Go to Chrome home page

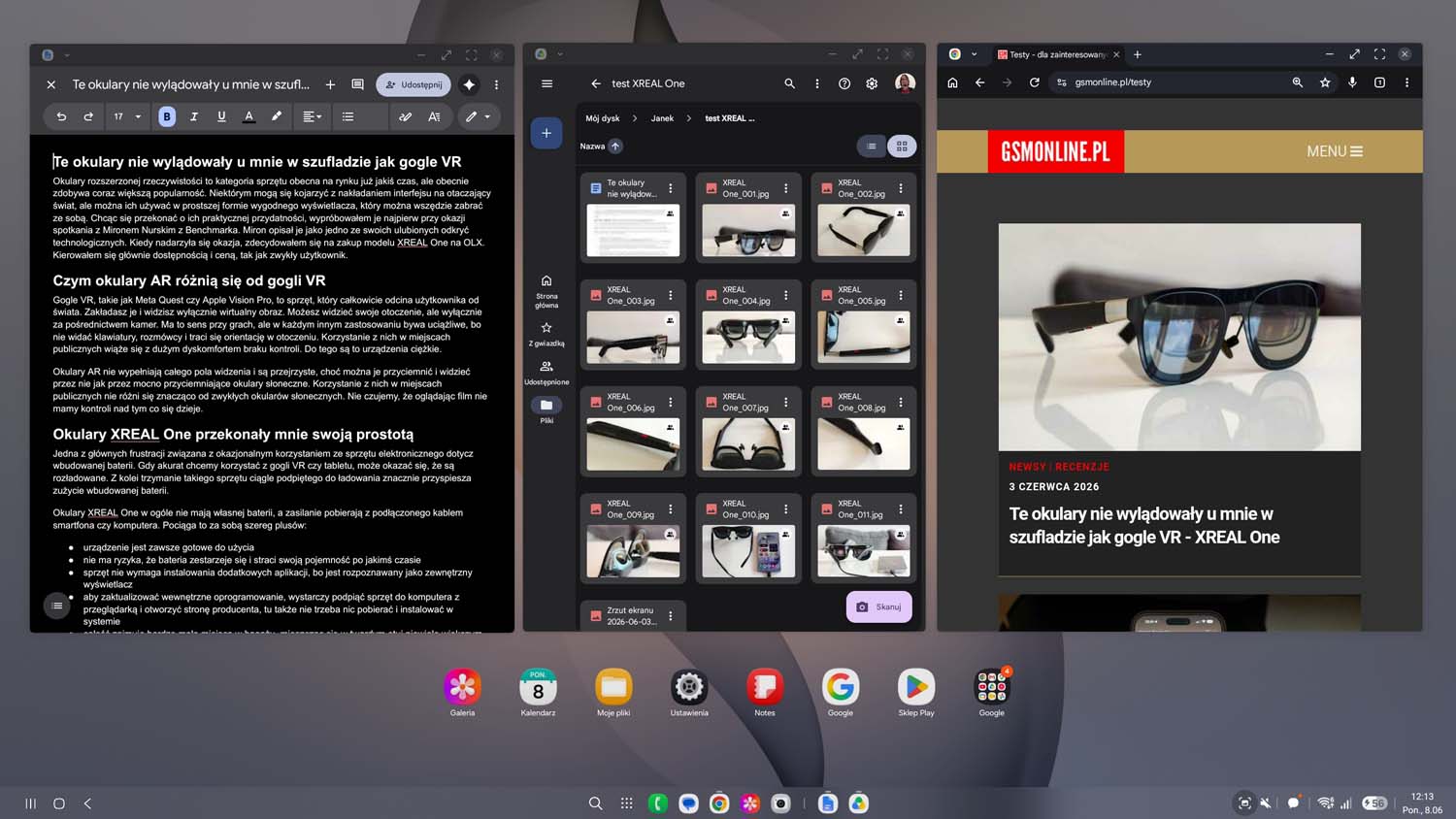(x=952, y=82)
